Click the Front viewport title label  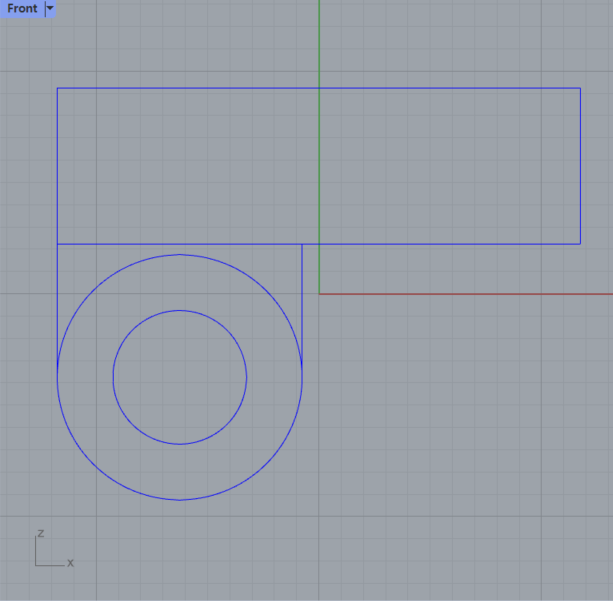pyautogui.click(x=22, y=8)
